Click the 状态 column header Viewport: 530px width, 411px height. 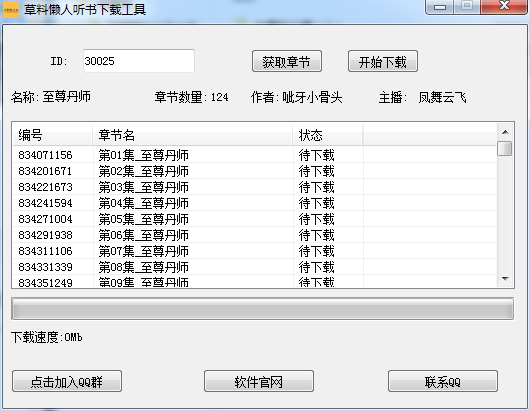tap(328, 135)
